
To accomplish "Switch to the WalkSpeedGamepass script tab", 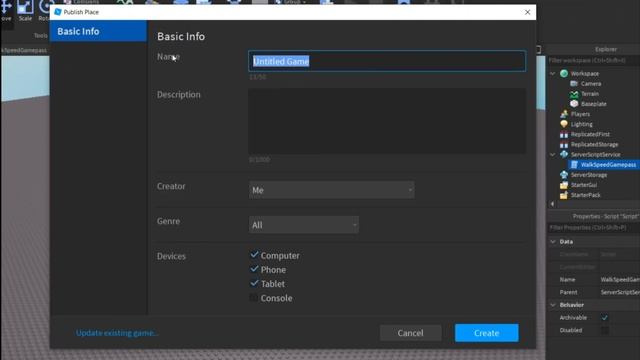I will coord(24,50).
